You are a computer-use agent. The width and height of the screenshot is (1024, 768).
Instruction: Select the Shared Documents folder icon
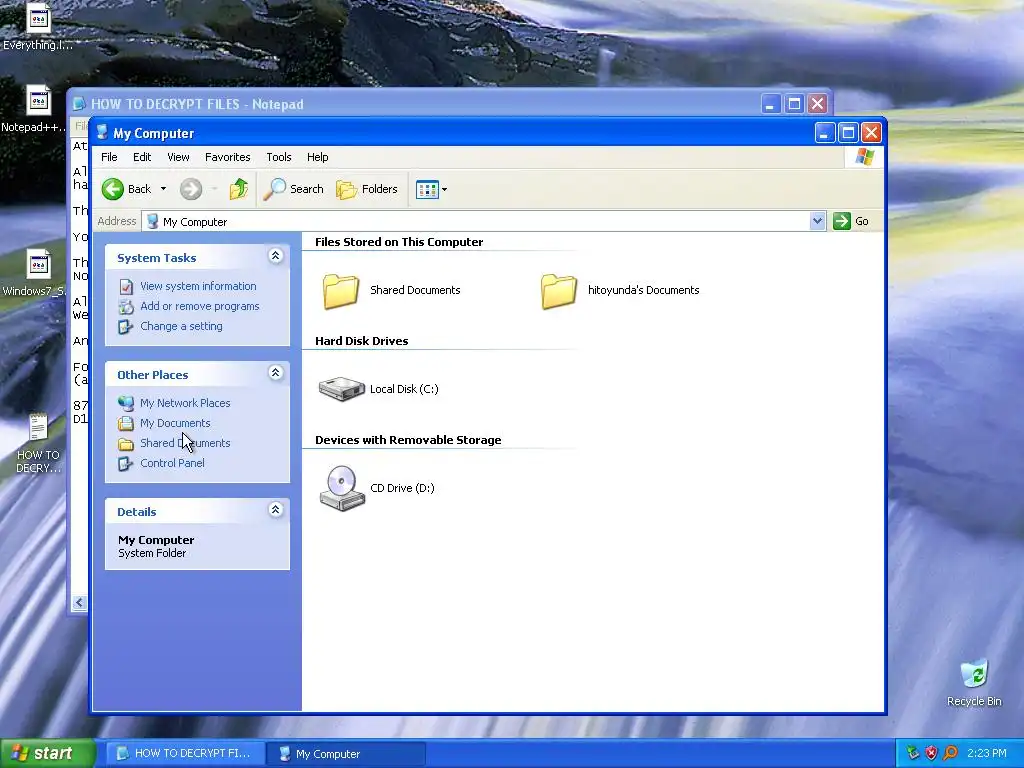341,291
